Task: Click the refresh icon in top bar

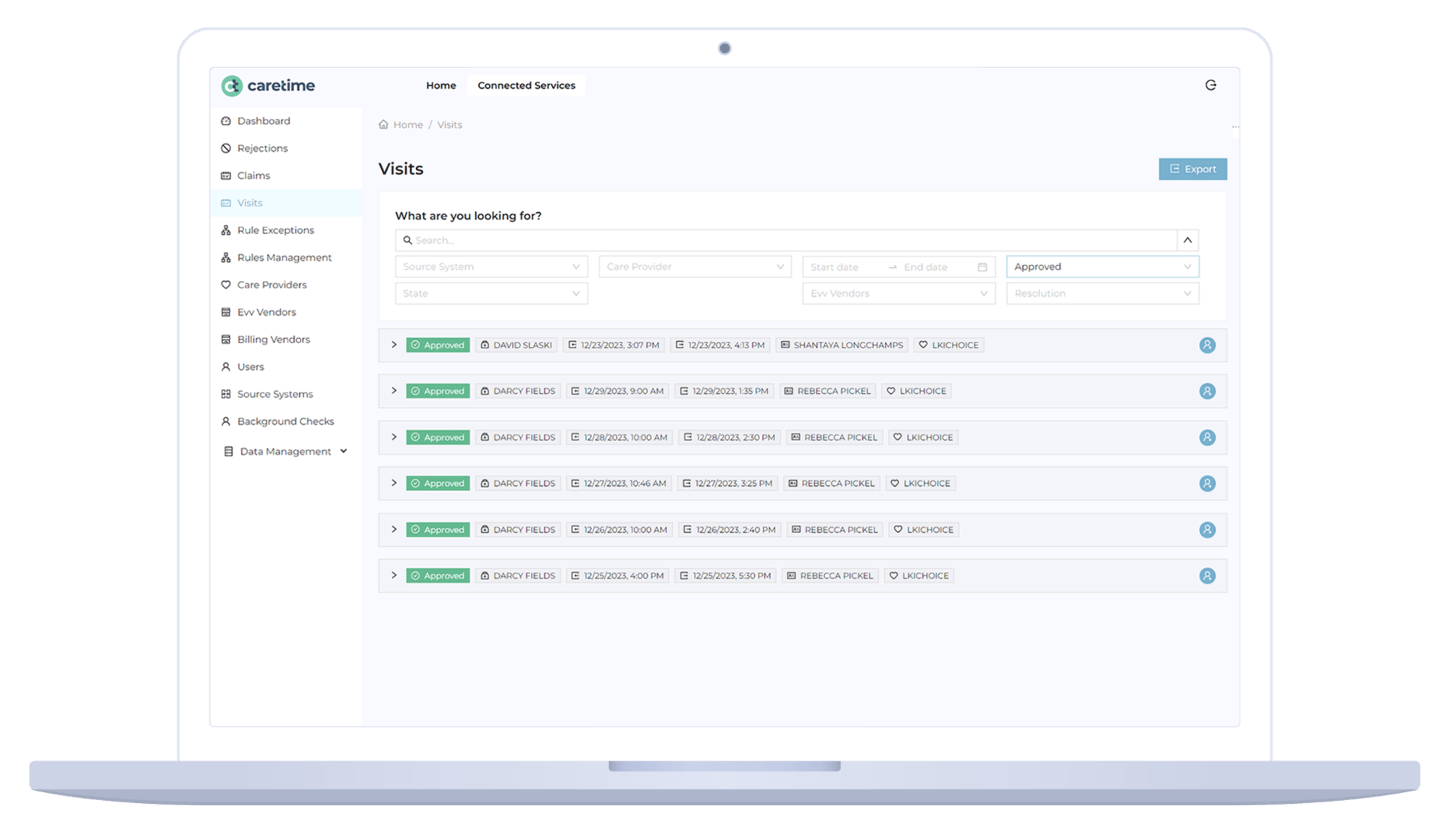Action: click(1211, 85)
